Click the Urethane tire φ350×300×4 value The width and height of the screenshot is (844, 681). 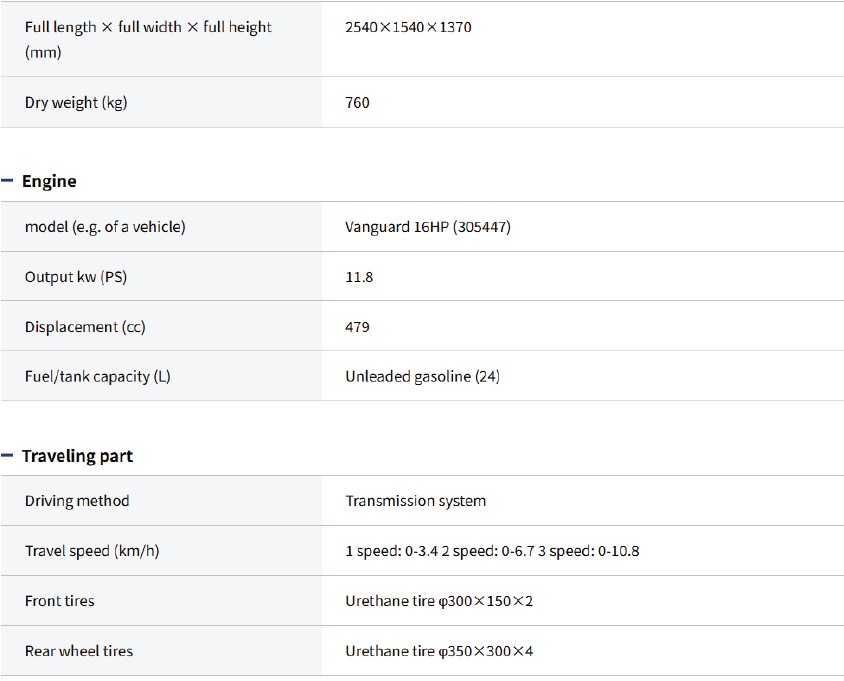[439, 651]
